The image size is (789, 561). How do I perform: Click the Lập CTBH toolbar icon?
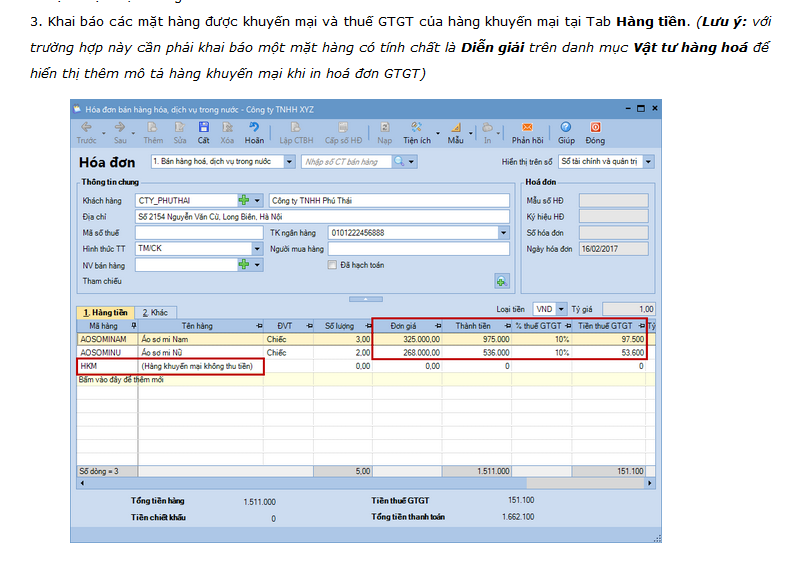(296, 133)
